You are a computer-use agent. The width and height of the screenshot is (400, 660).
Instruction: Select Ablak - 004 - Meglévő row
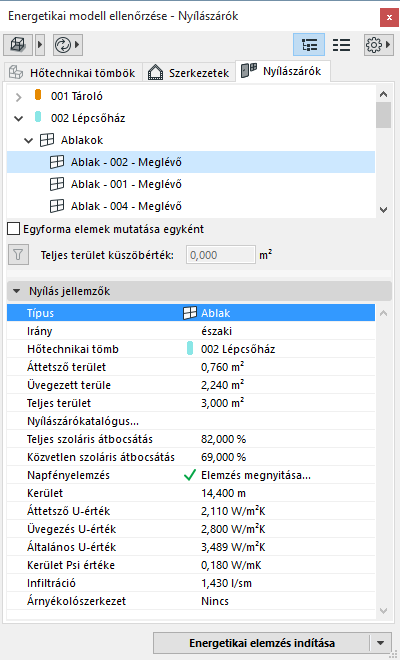point(191,206)
